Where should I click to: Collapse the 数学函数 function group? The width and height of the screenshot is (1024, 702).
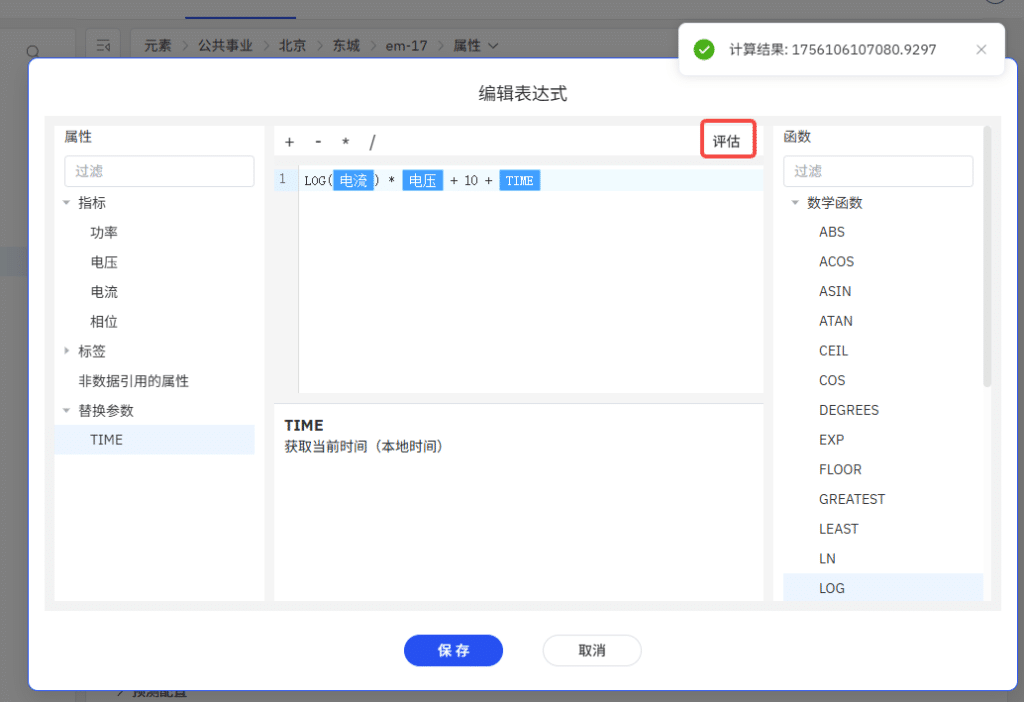(794, 202)
